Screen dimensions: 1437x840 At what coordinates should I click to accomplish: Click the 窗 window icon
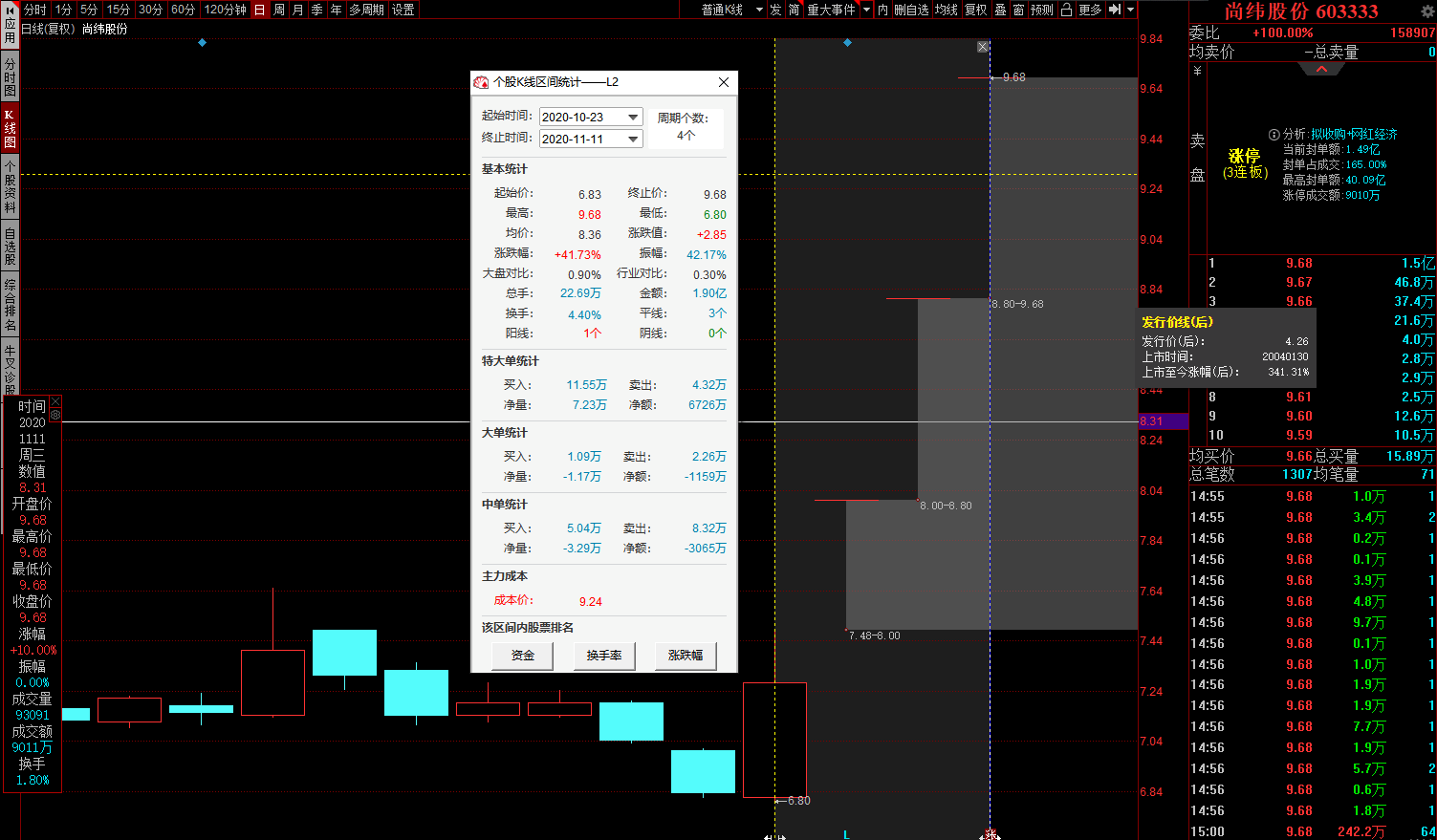click(1018, 10)
